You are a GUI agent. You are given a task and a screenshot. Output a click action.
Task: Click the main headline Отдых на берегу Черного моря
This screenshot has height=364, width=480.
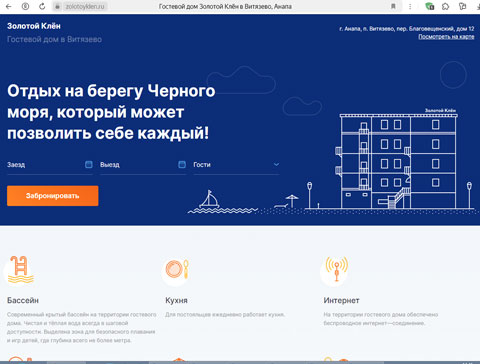(x=111, y=112)
